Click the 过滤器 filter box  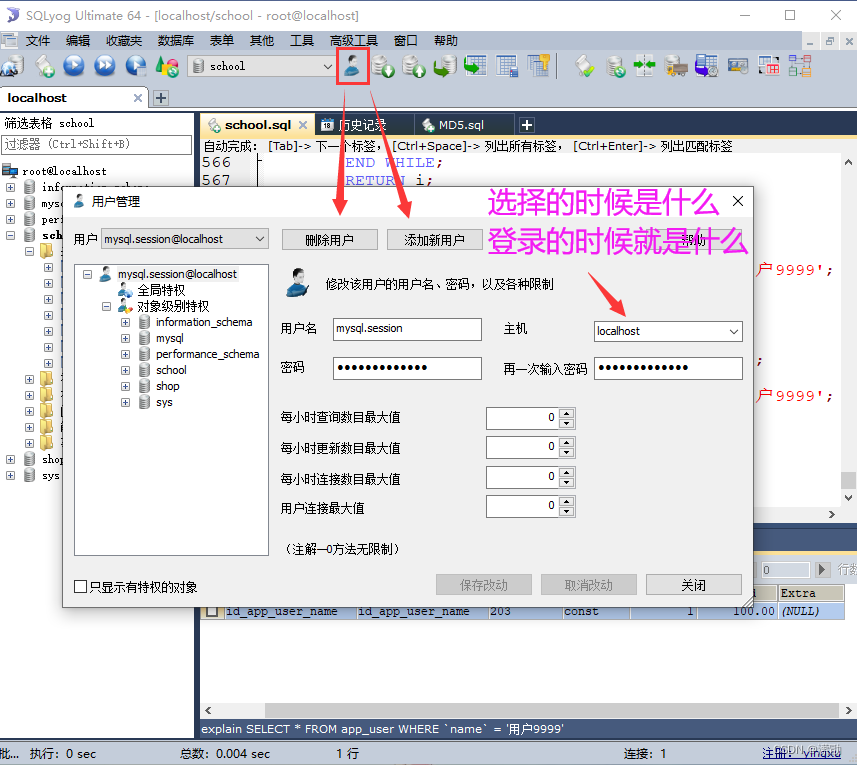click(96, 144)
